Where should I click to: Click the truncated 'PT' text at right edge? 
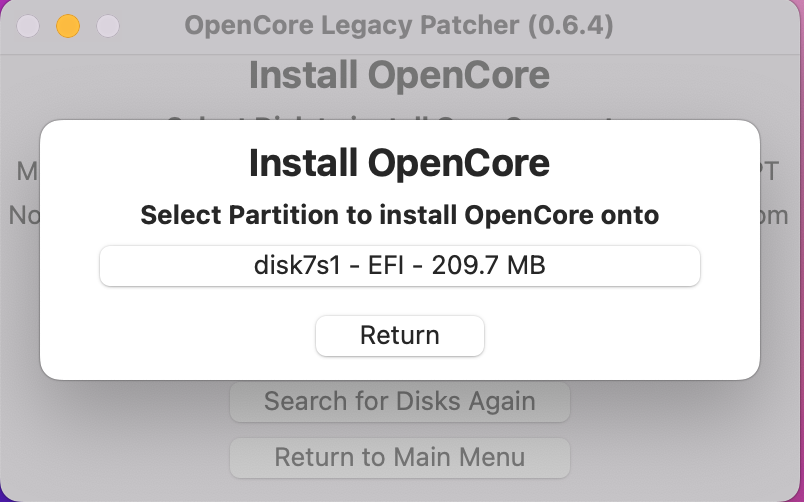(x=771, y=172)
